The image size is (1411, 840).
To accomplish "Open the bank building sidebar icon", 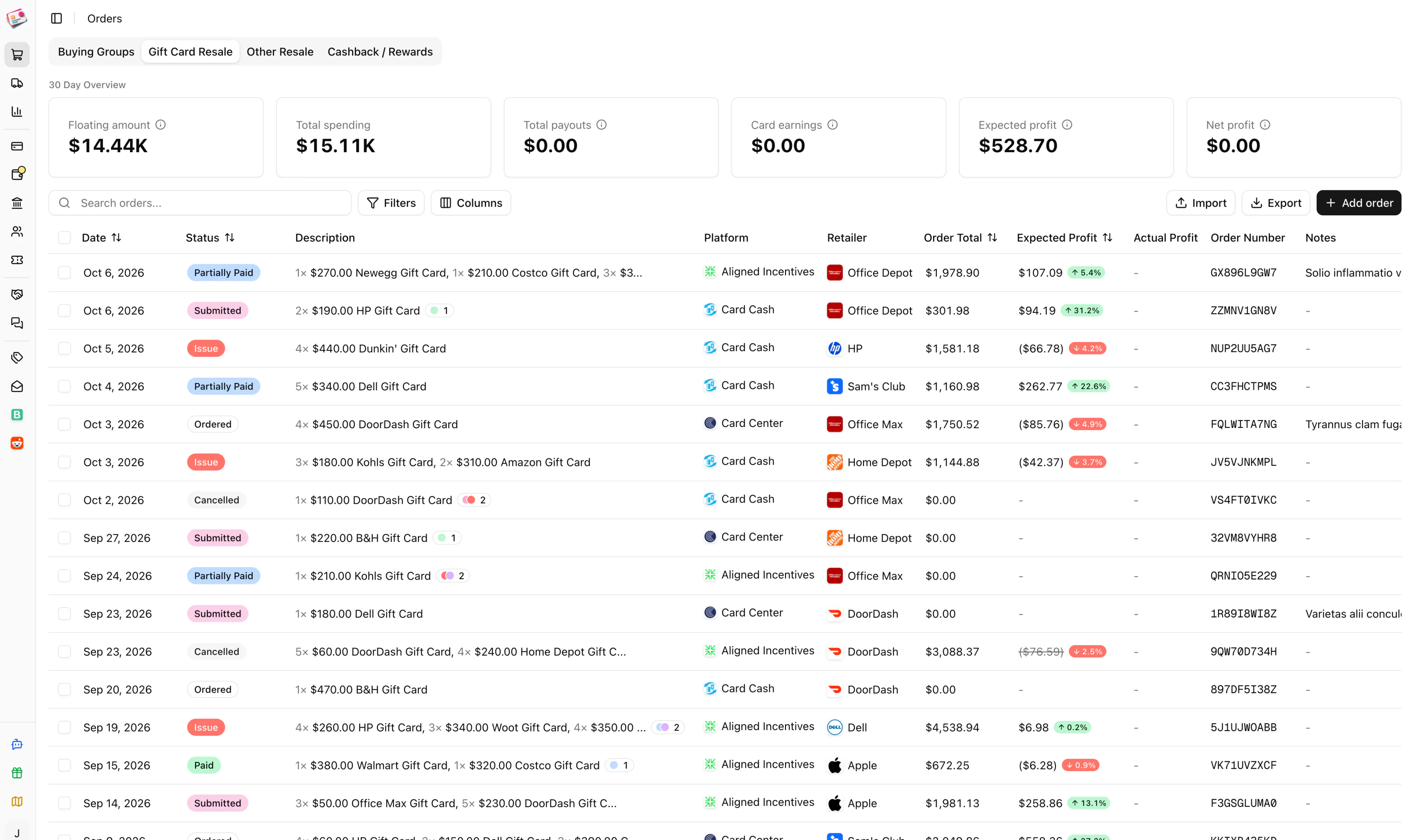I will pyautogui.click(x=17, y=203).
